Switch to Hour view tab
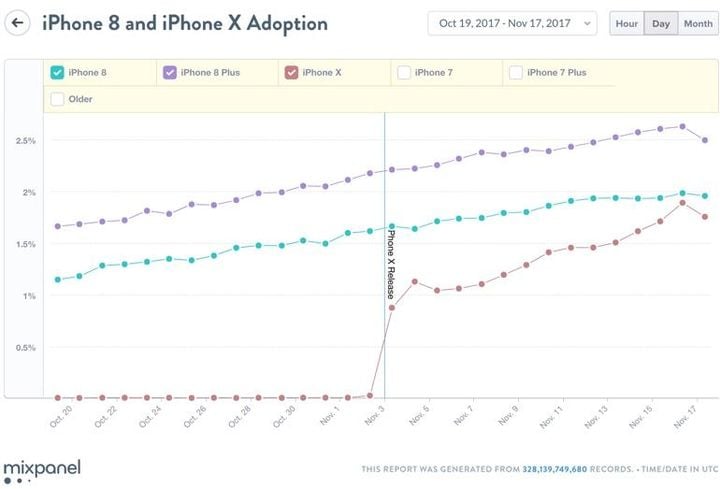This screenshot has height=489, width=720. click(x=626, y=23)
